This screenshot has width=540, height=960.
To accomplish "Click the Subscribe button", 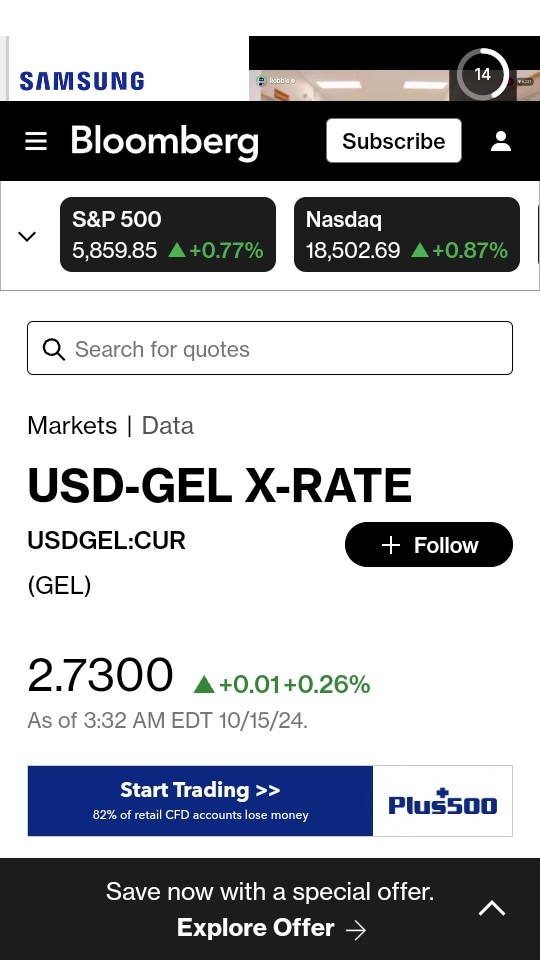I will (x=394, y=141).
